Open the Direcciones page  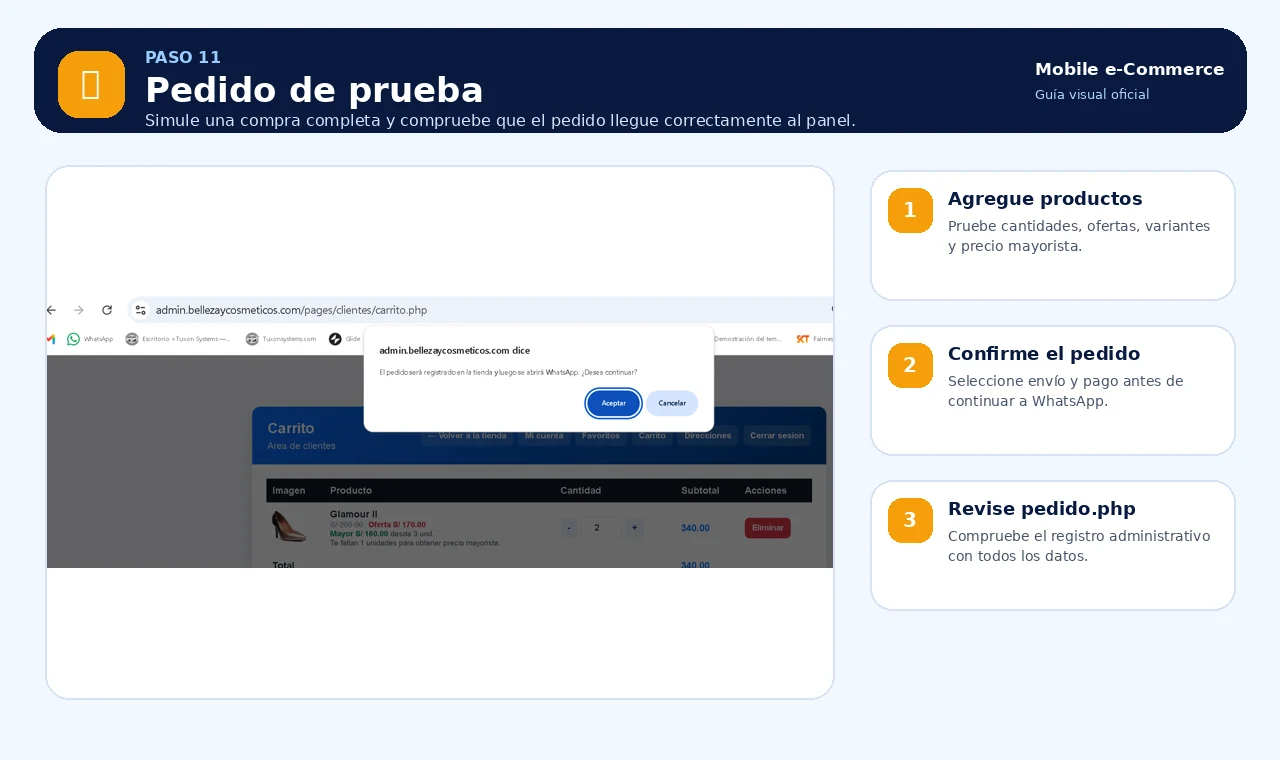point(708,436)
